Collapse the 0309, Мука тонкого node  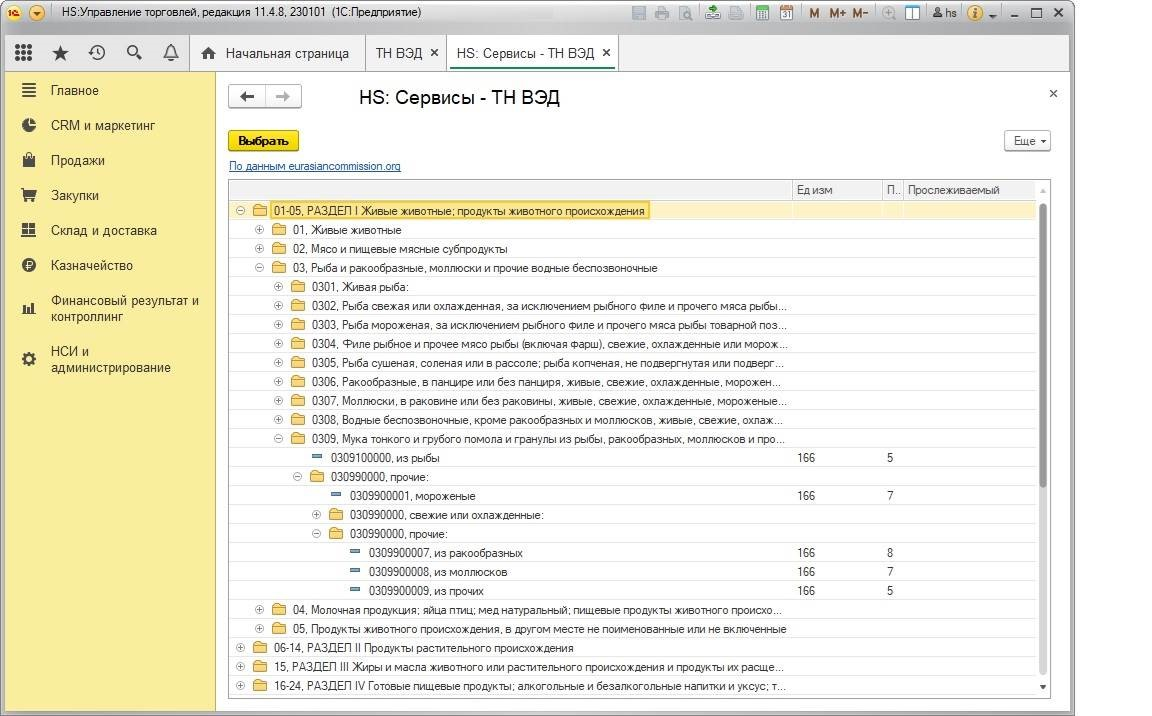click(278, 439)
